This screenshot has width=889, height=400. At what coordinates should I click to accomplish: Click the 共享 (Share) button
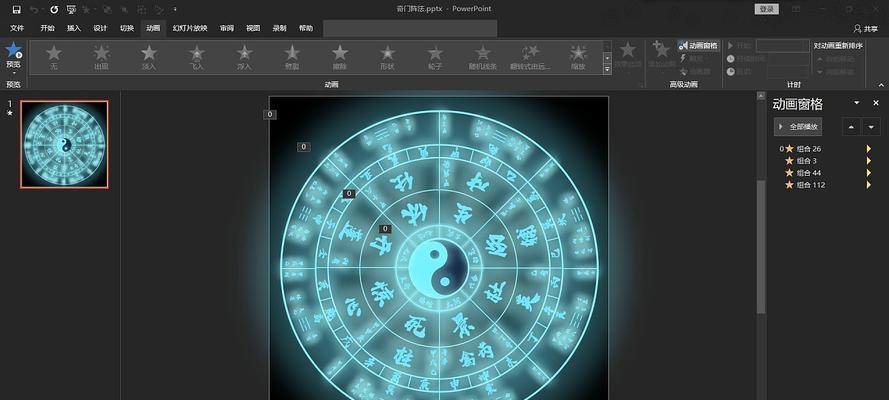tap(866, 28)
